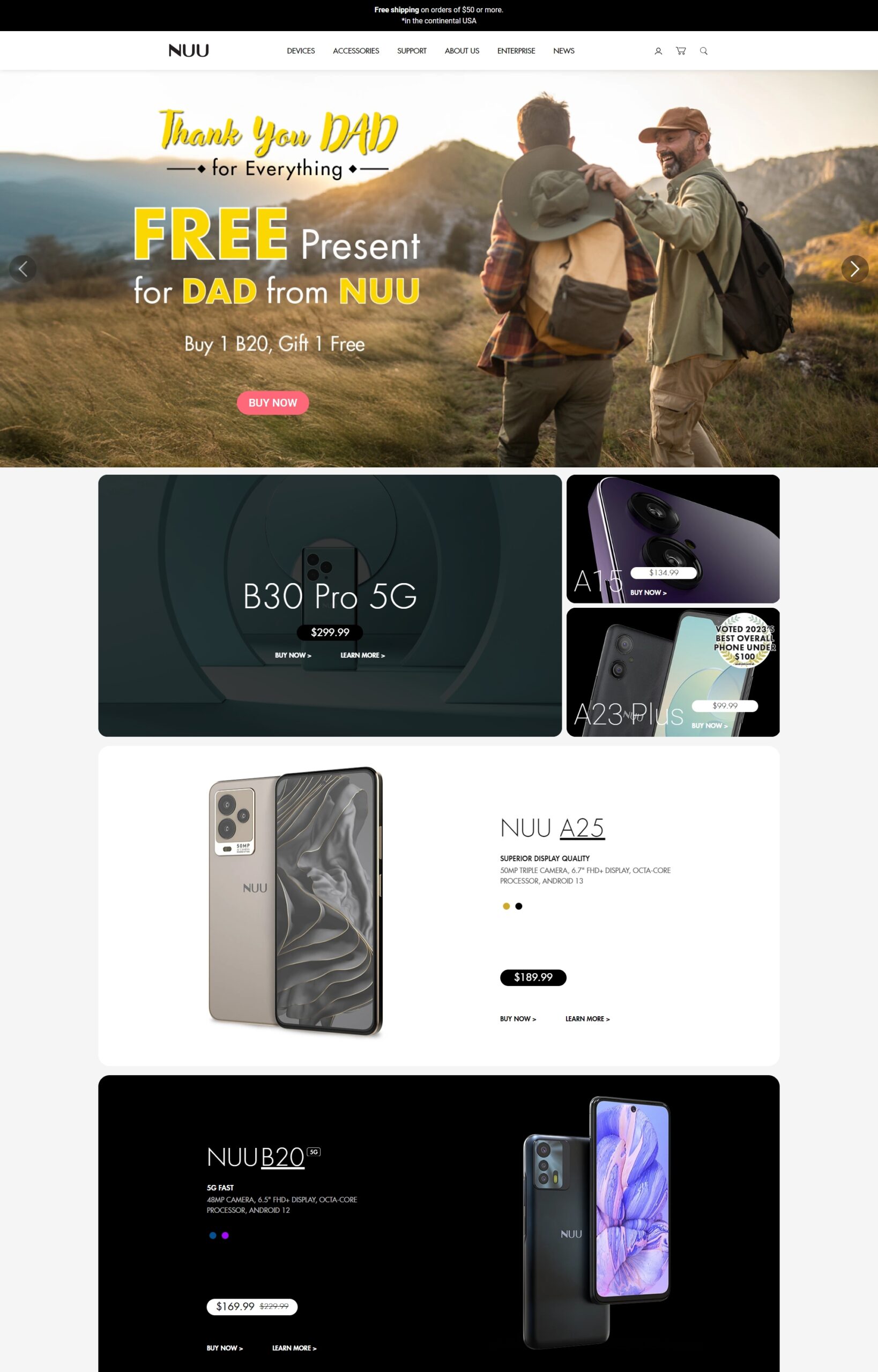Click the search magnifier icon
878x1372 pixels.
pos(704,51)
